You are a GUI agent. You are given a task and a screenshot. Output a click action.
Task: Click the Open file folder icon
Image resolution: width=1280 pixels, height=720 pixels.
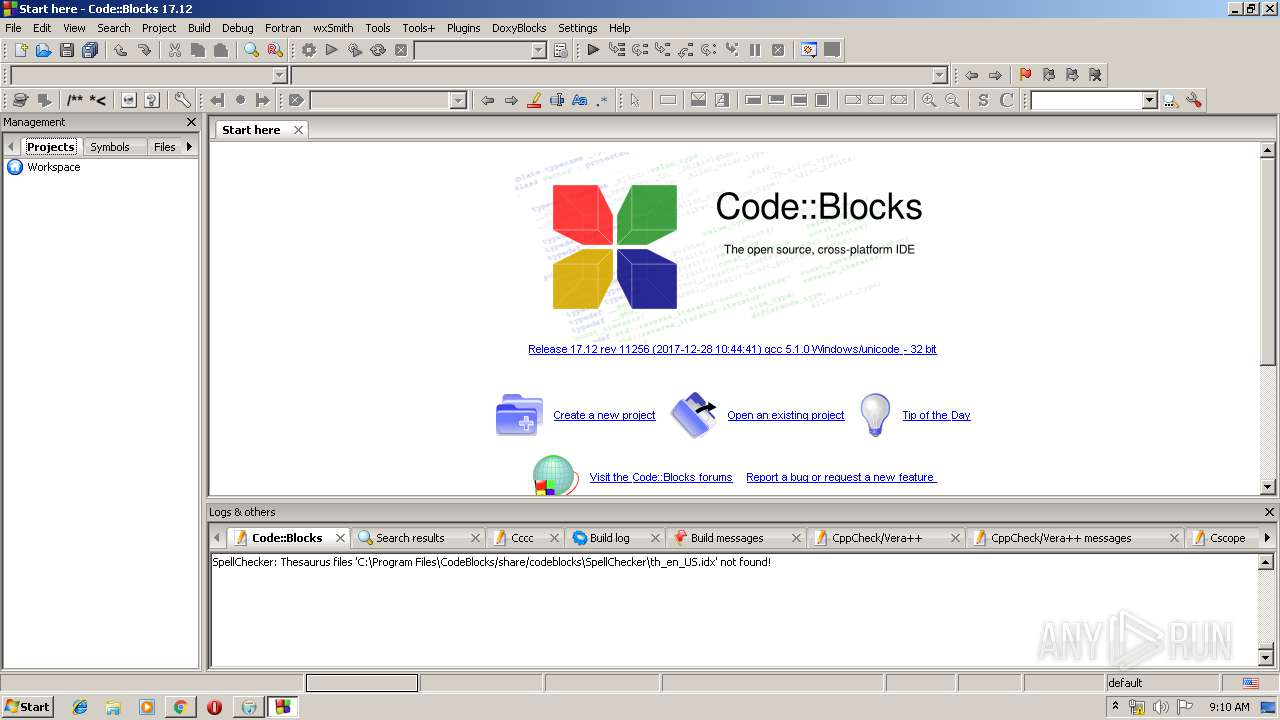click(x=43, y=50)
